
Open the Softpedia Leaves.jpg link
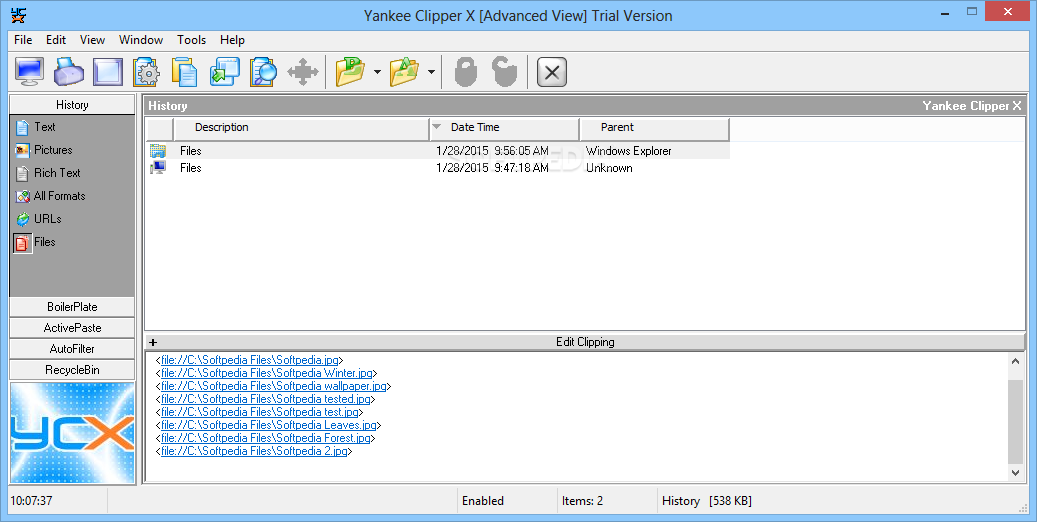269,425
